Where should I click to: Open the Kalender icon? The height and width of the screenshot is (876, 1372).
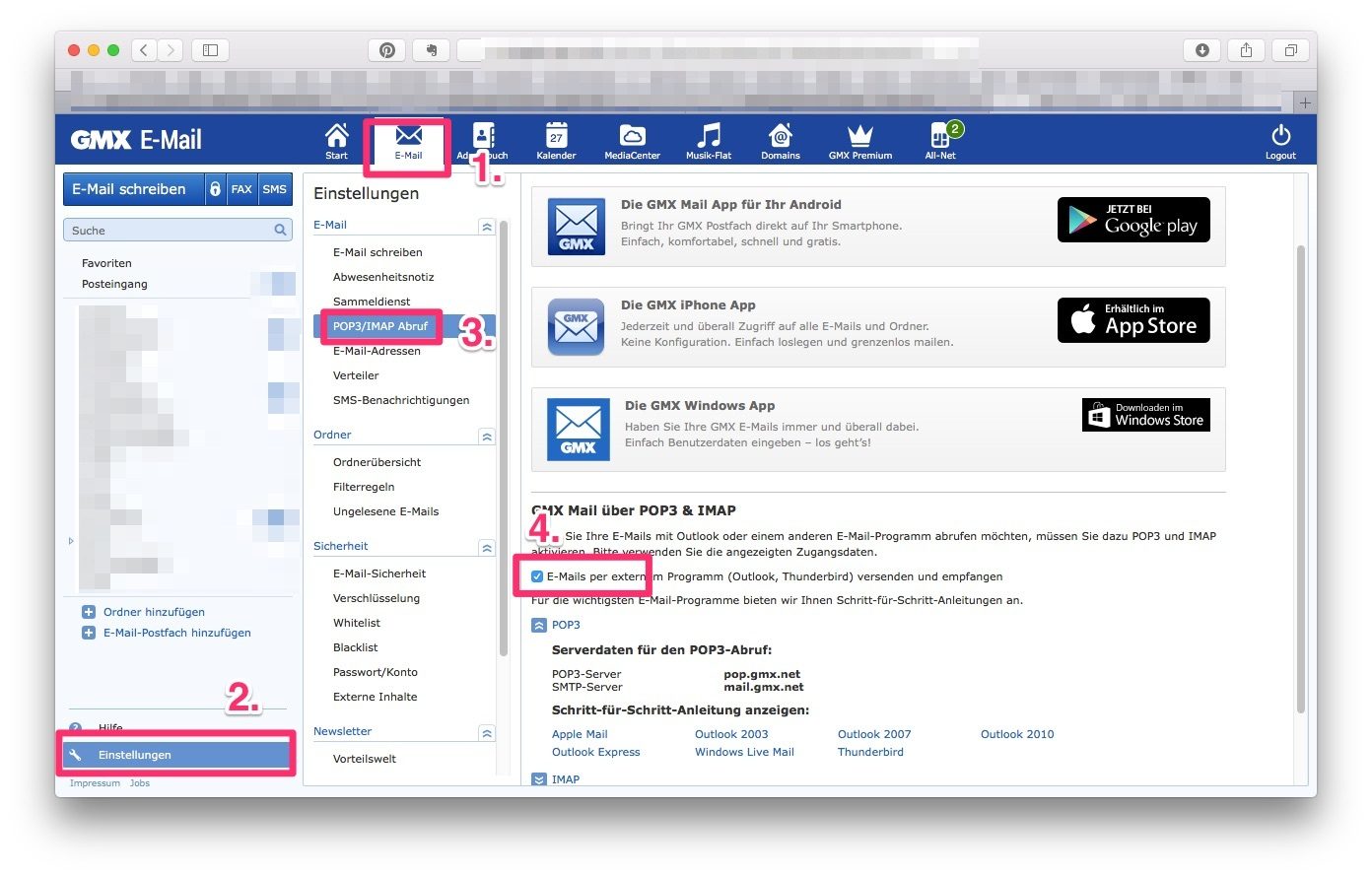(556, 140)
